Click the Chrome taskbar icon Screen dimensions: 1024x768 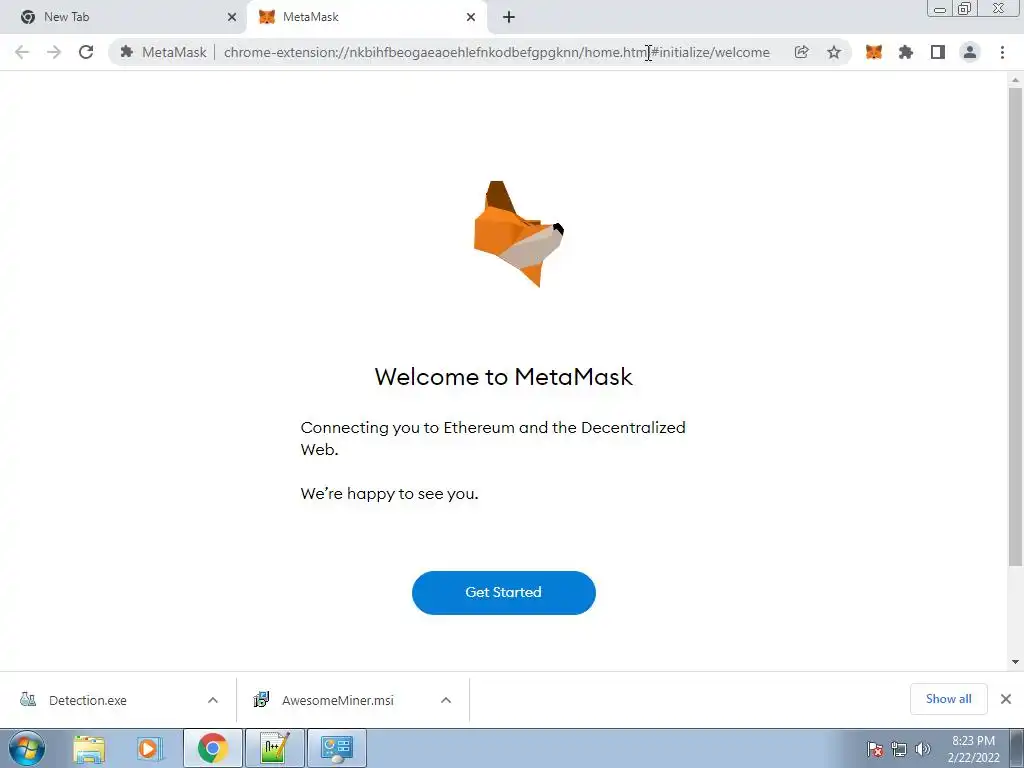pyautogui.click(x=212, y=748)
